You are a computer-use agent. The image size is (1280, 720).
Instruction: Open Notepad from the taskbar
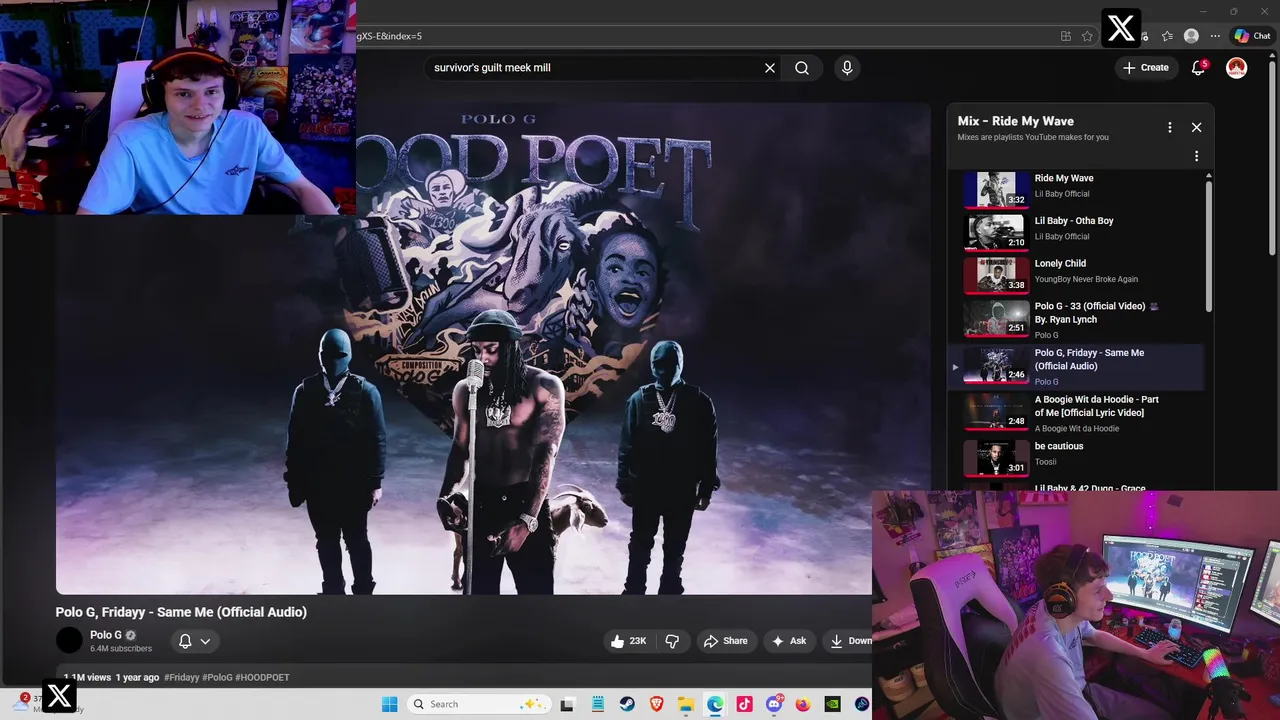coord(597,704)
